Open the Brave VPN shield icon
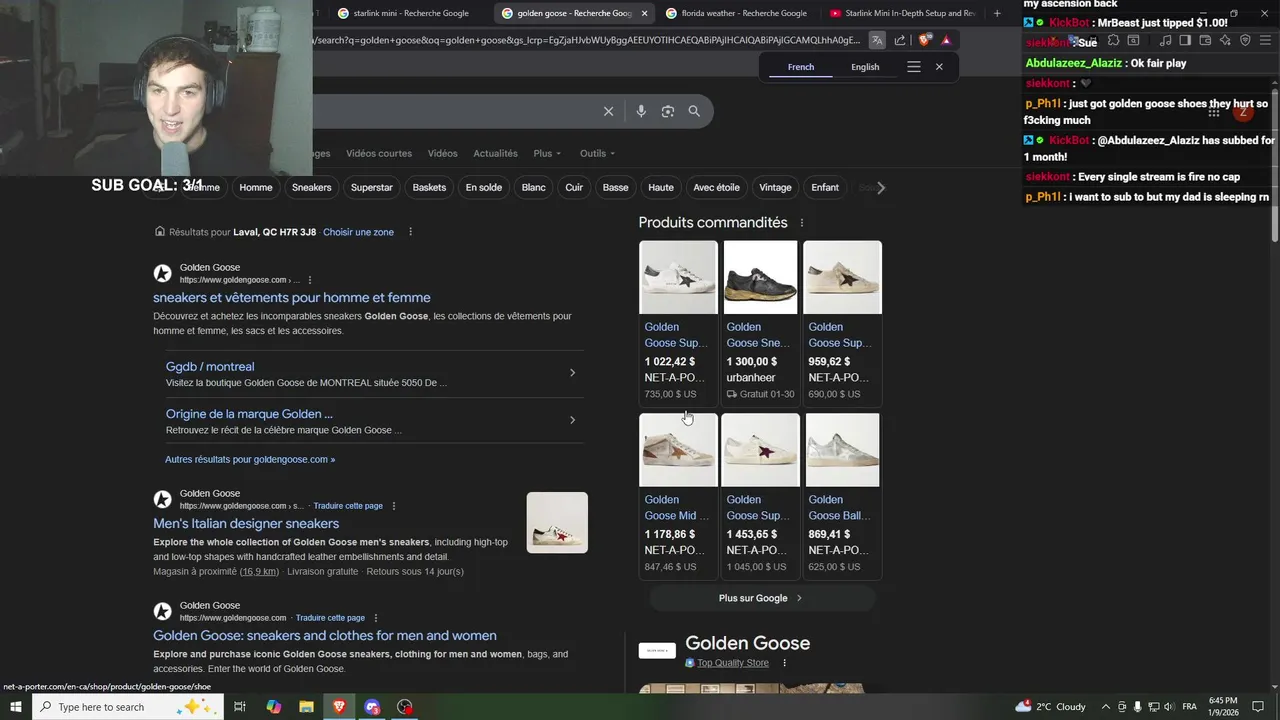The image size is (1280, 720). click(x=1245, y=40)
